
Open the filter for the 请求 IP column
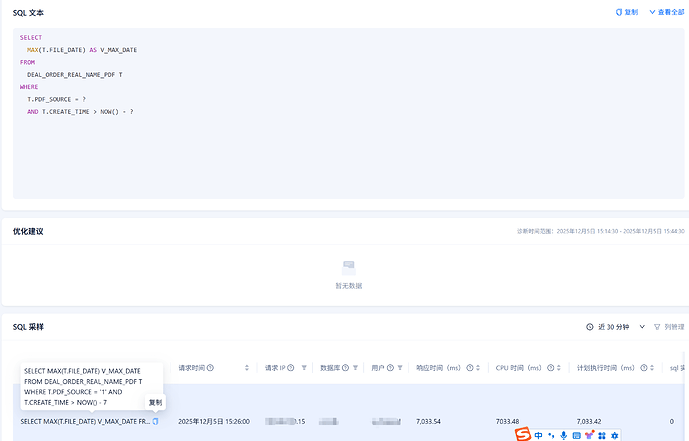(304, 368)
